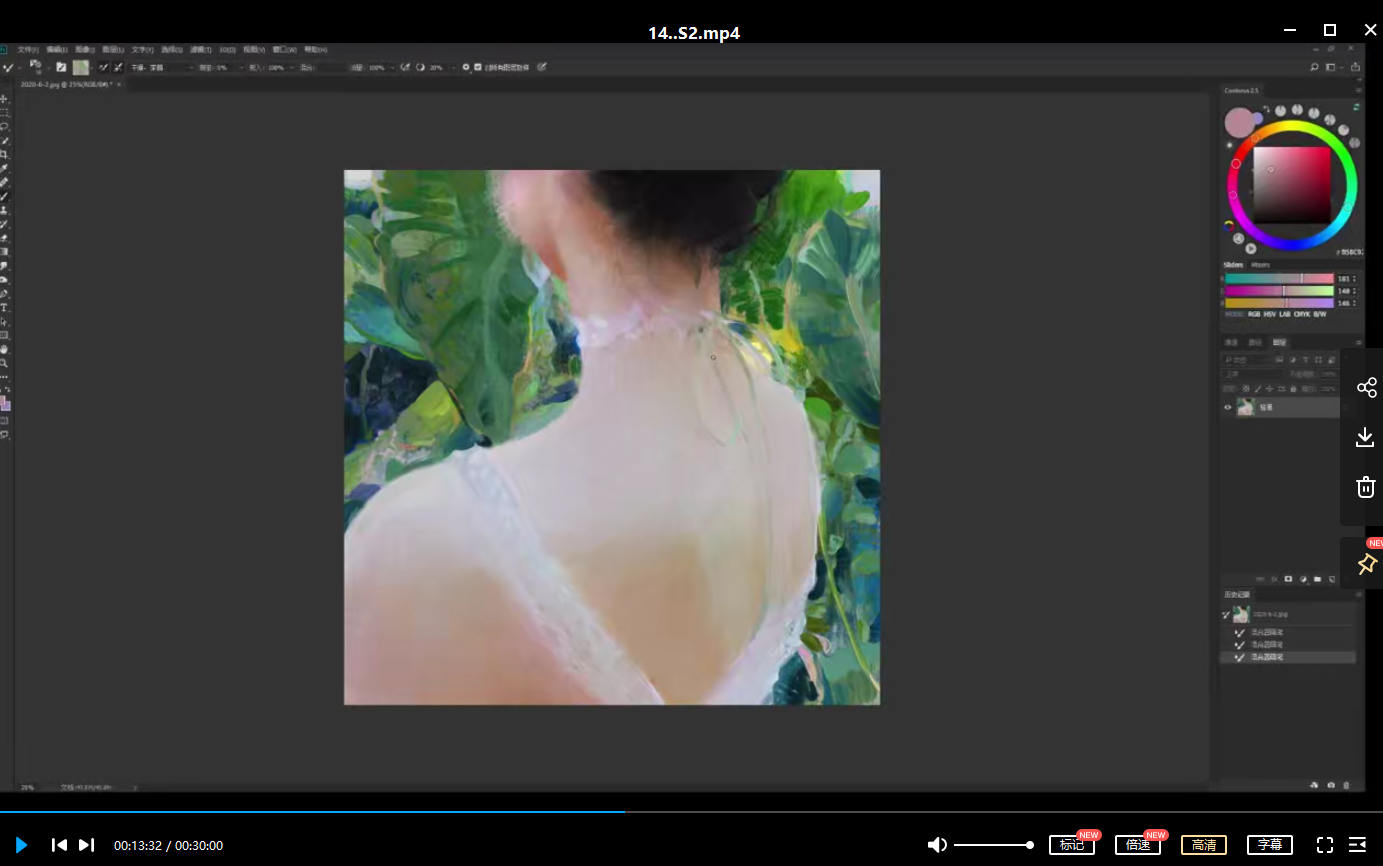Click the volume slider track
Screen dimensions: 1383x866
pos(992,845)
